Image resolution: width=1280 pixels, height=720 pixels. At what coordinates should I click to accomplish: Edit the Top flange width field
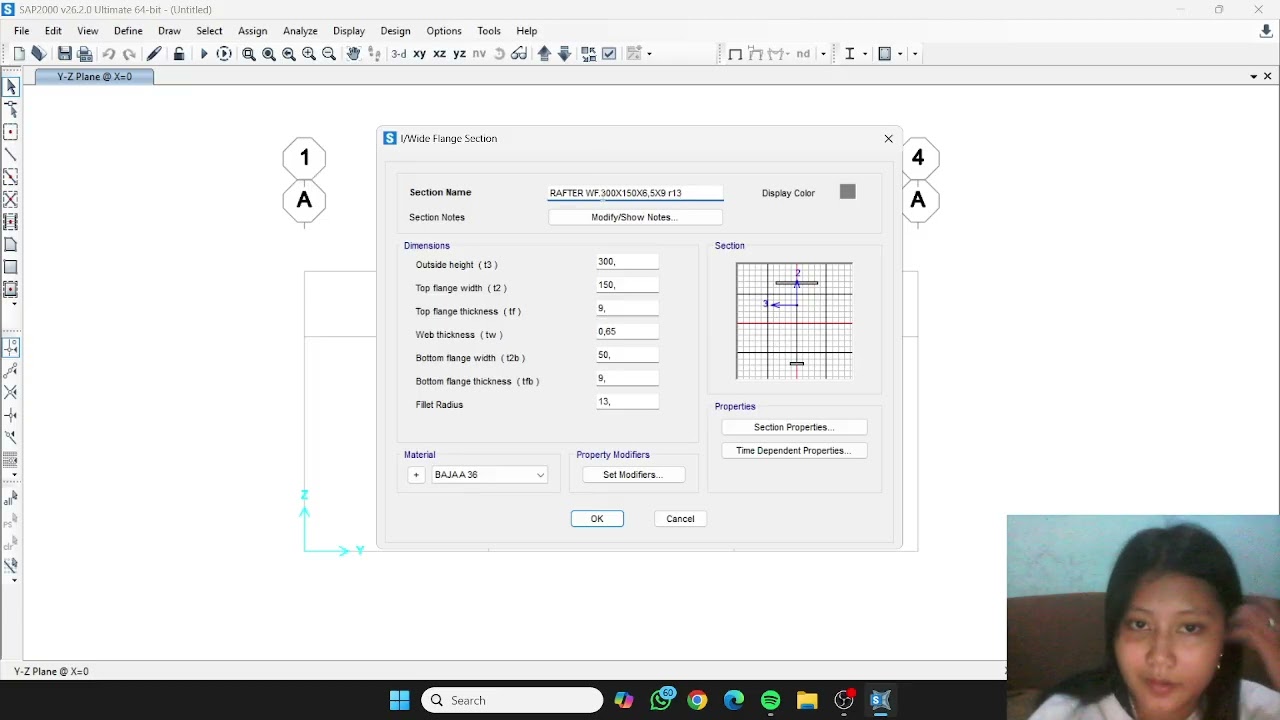628,285
